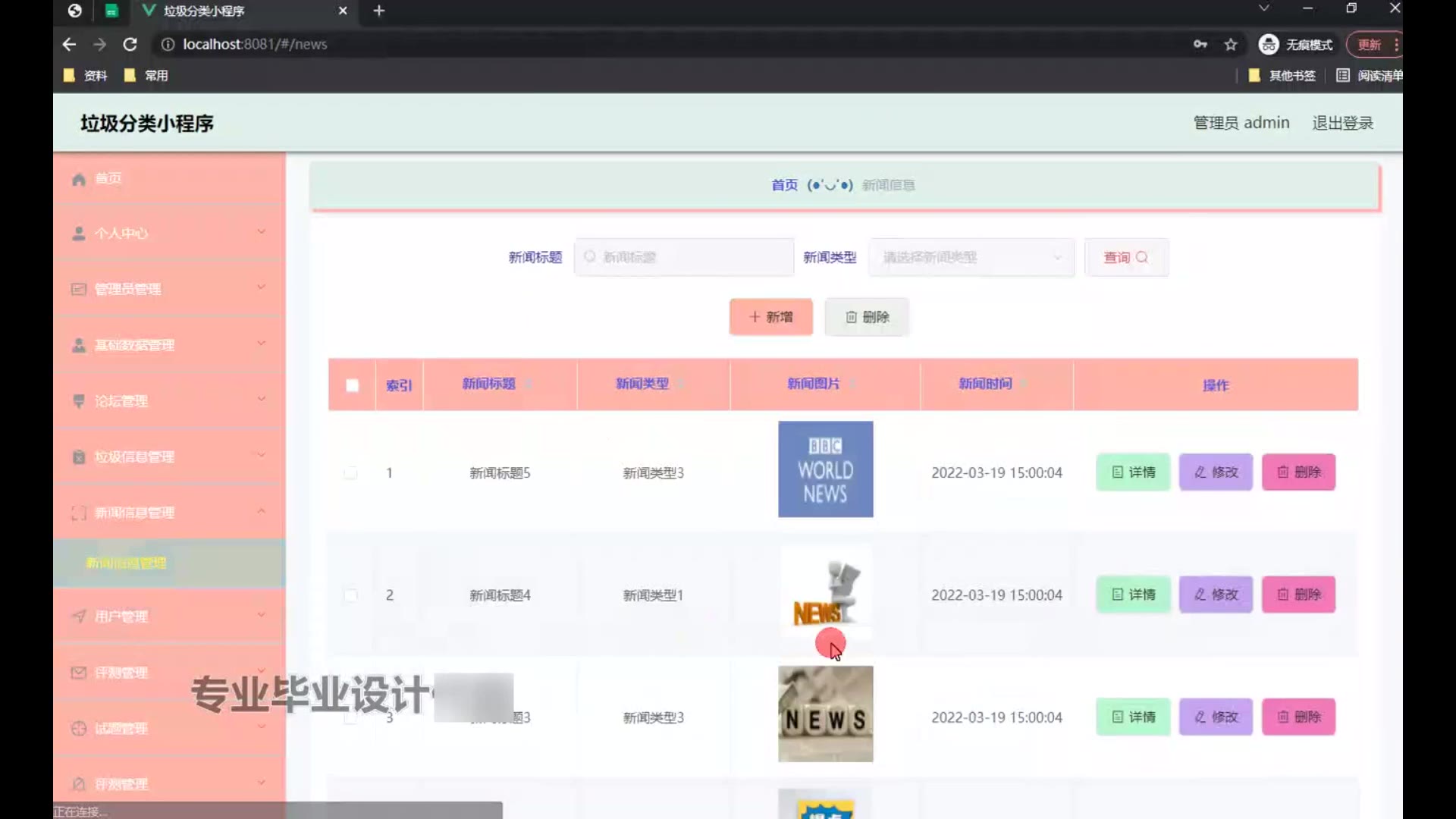Click the 新增 add button

[770, 317]
